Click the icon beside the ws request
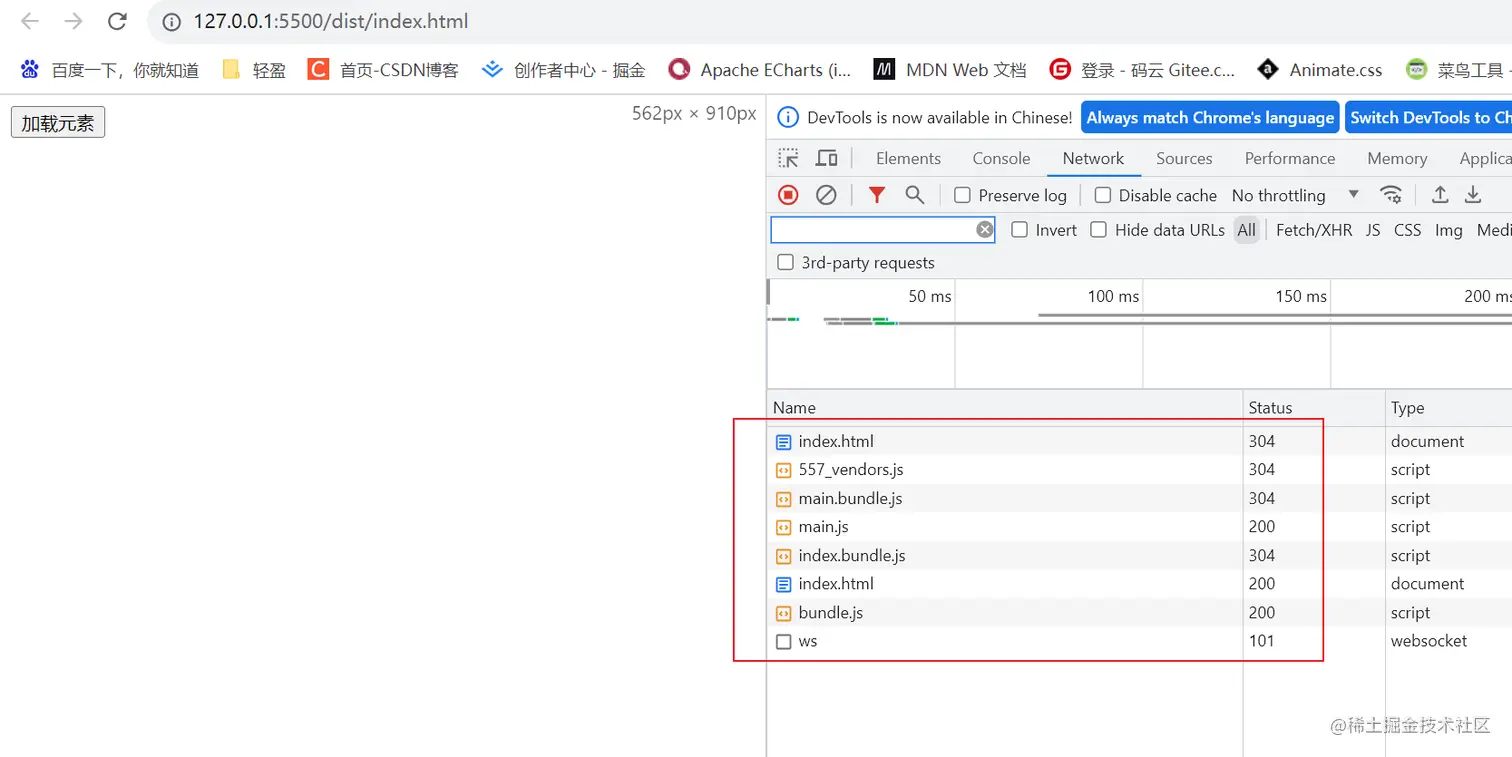Viewport: 1512px width, 757px height. coord(784,642)
